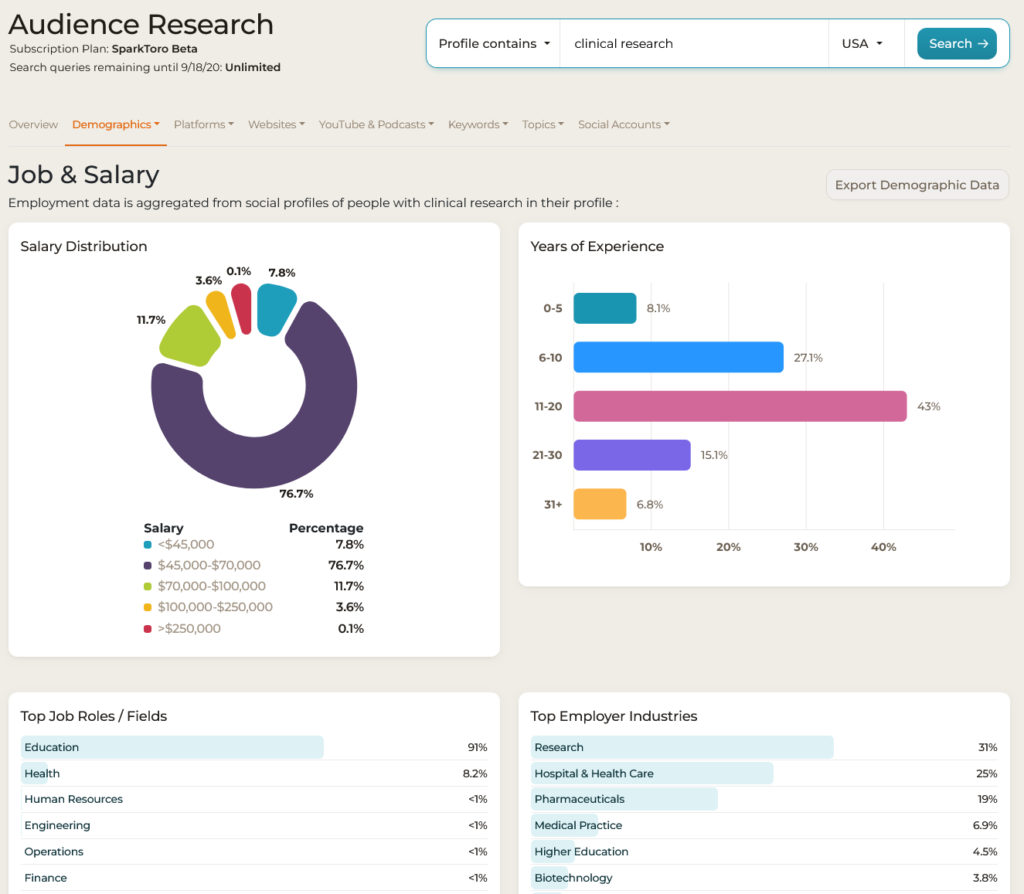
Task: Open the USA country selector
Action: [862, 44]
